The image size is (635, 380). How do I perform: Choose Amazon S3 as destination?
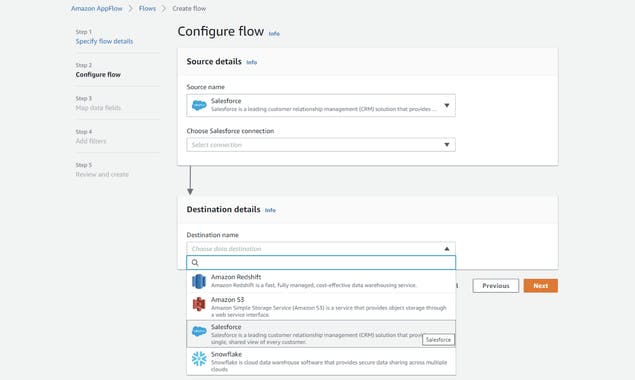coord(321,307)
